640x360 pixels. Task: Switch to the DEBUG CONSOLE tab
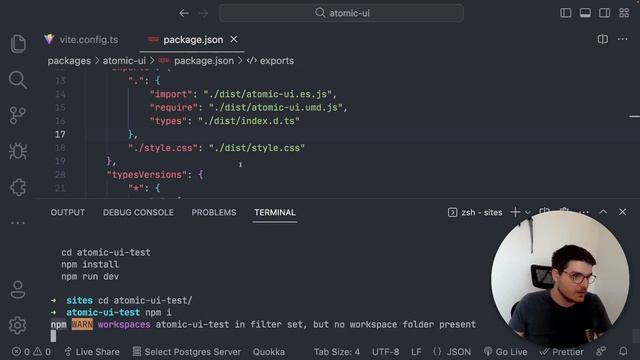coord(138,213)
